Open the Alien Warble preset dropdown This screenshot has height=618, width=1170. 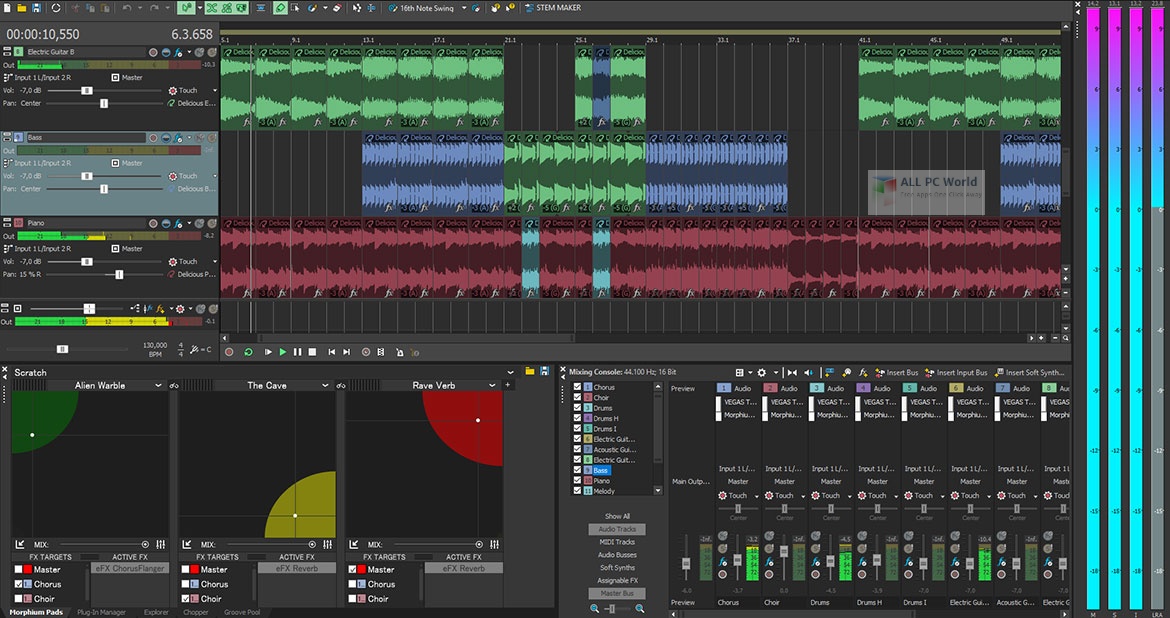tap(158, 385)
